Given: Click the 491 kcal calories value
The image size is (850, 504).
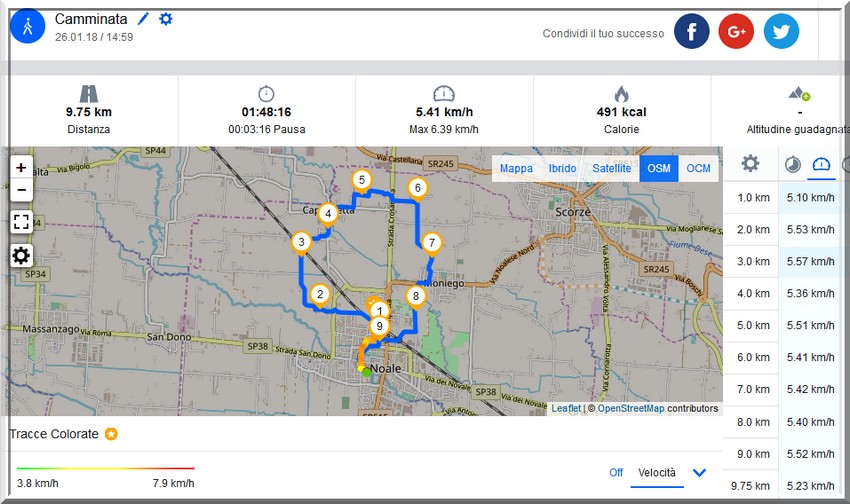Looking at the screenshot, I should pyautogui.click(x=621, y=112).
